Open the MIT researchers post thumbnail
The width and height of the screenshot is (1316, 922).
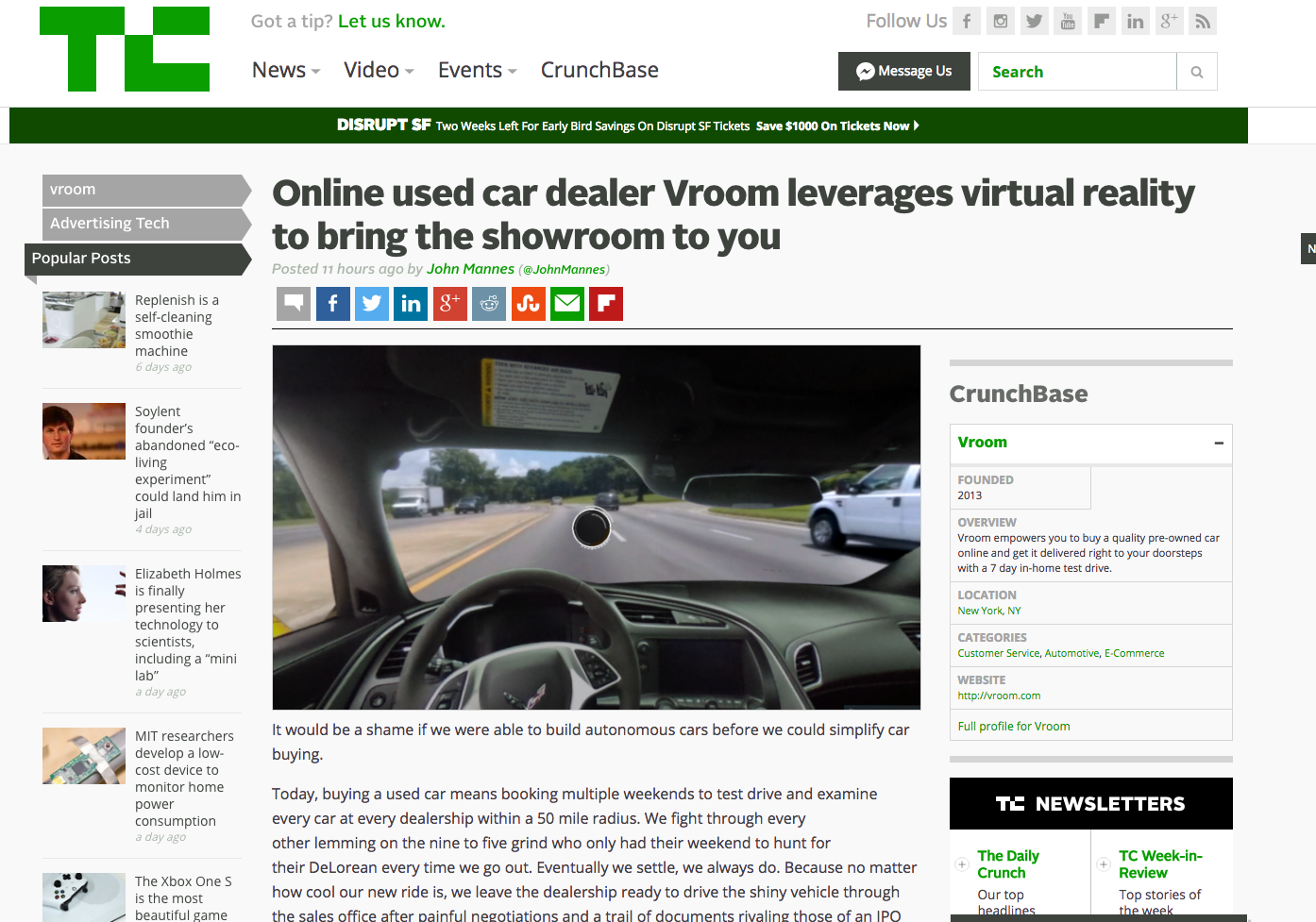click(84, 756)
